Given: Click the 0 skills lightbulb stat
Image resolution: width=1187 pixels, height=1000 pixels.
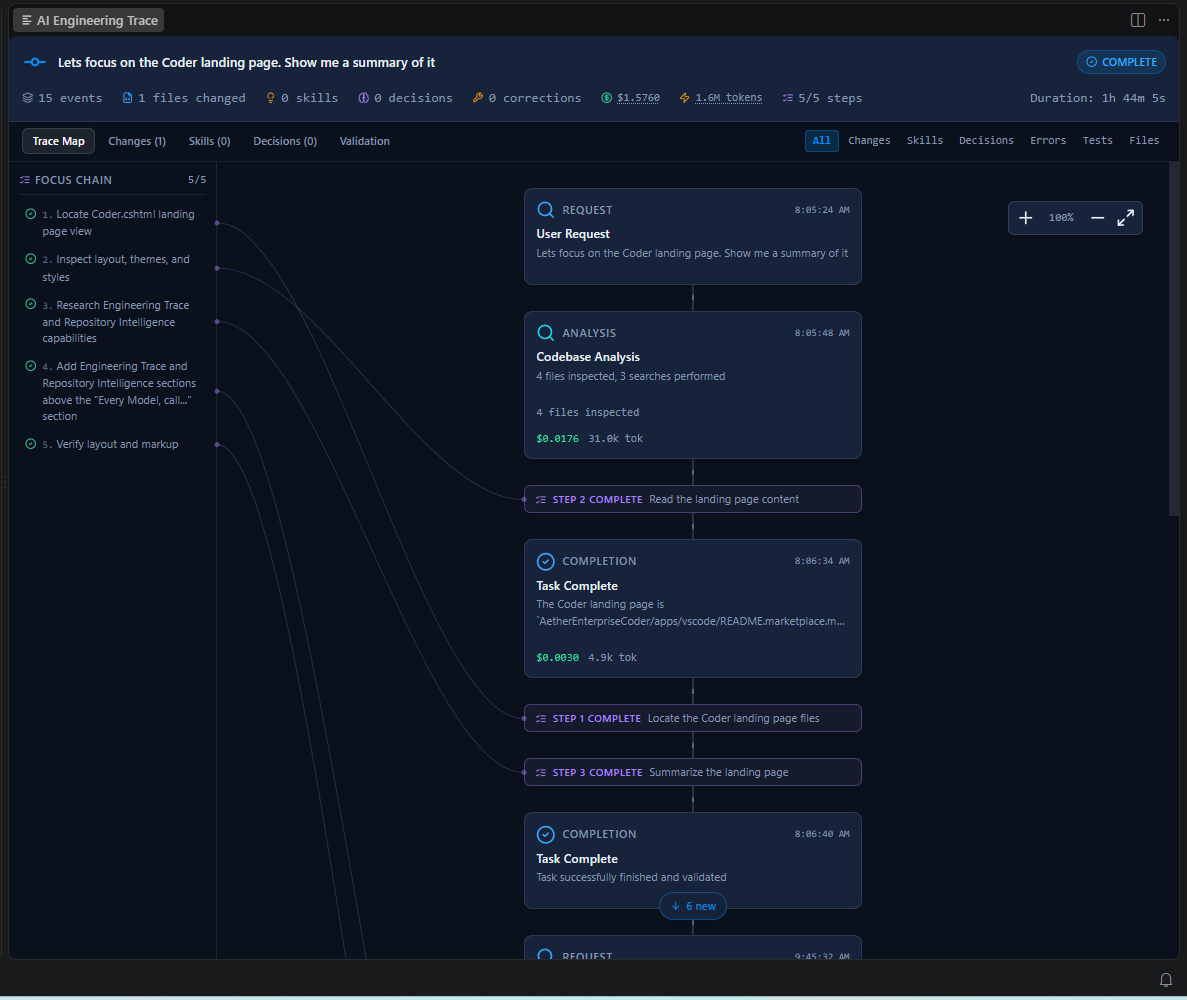Looking at the screenshot, I should point(301,98).
